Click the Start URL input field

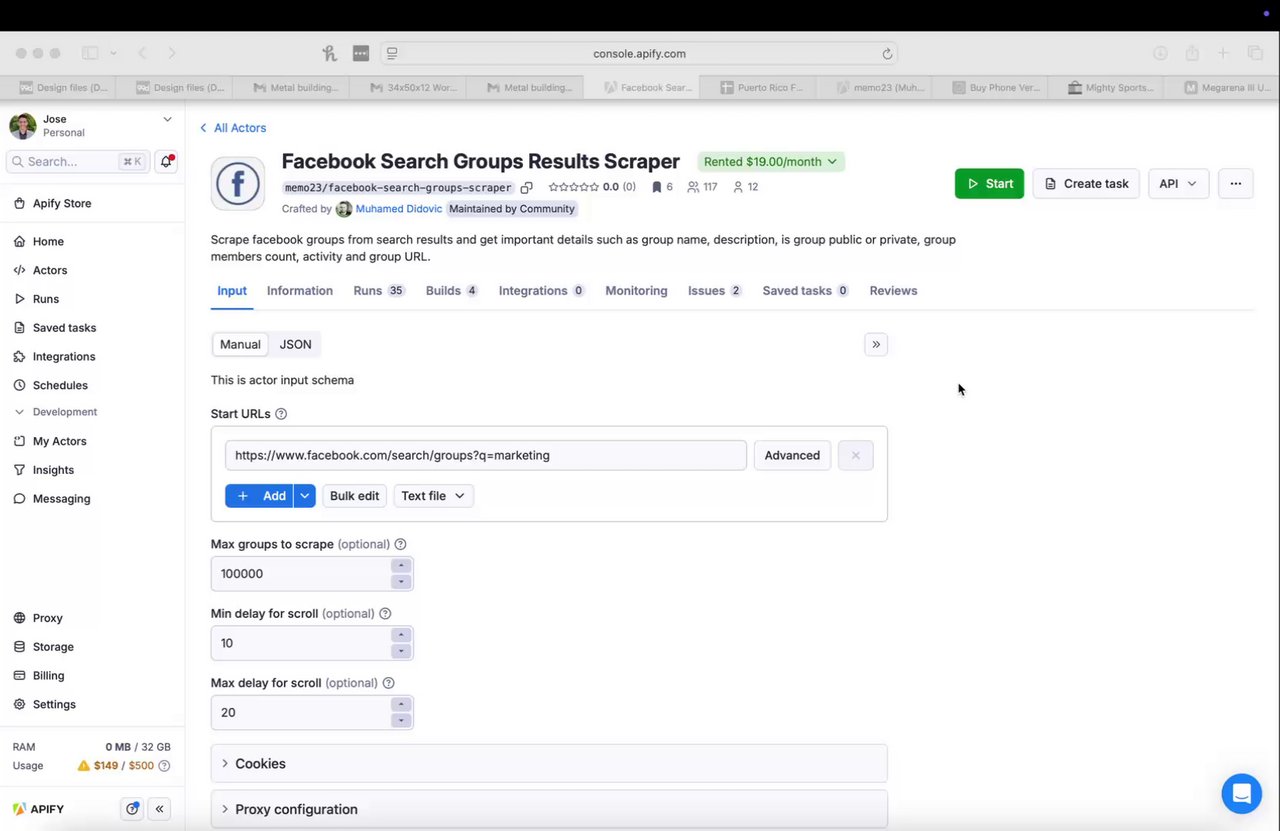[x=486, y=455]
